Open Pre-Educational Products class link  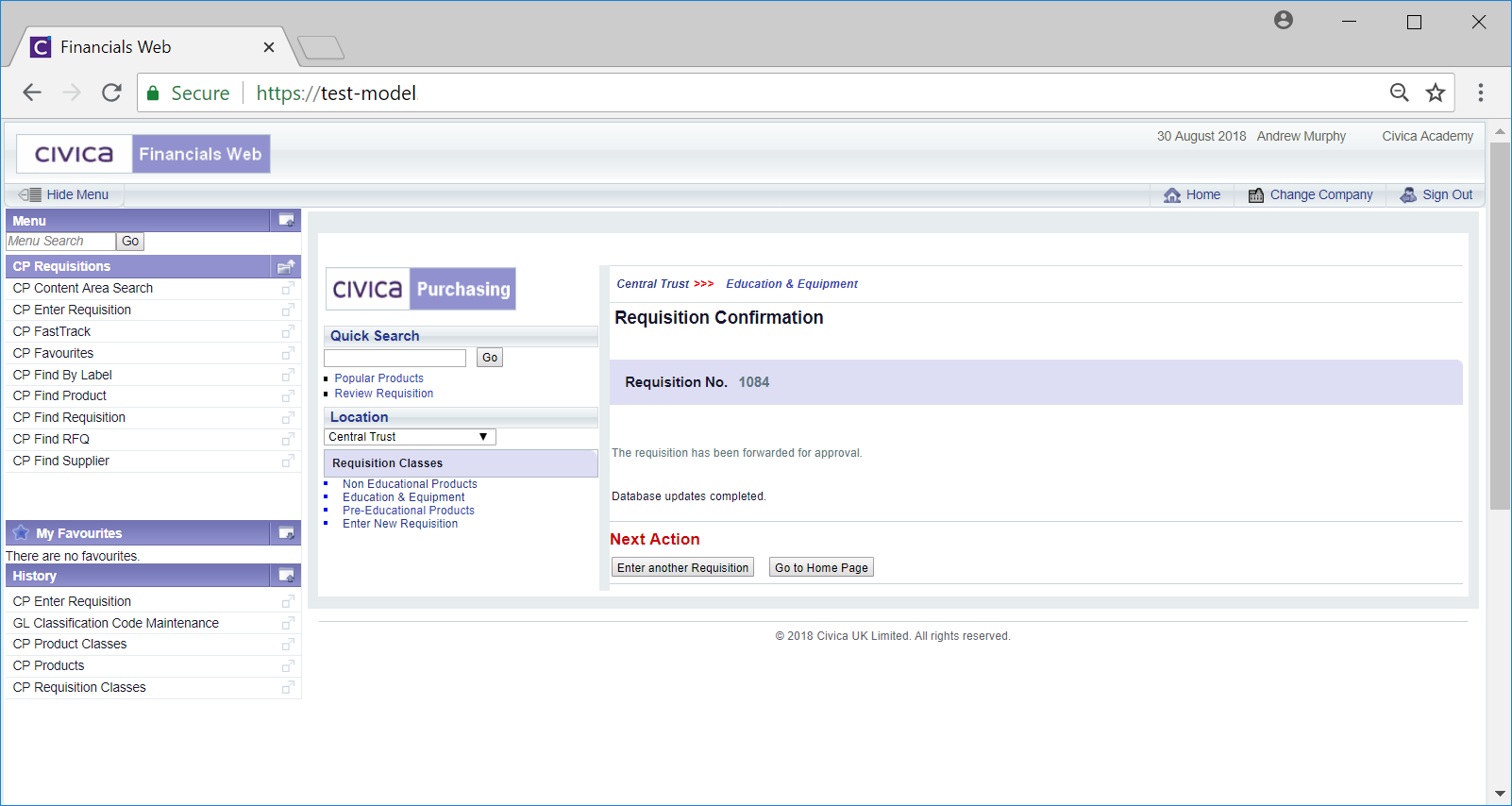[x=409, y=511]
